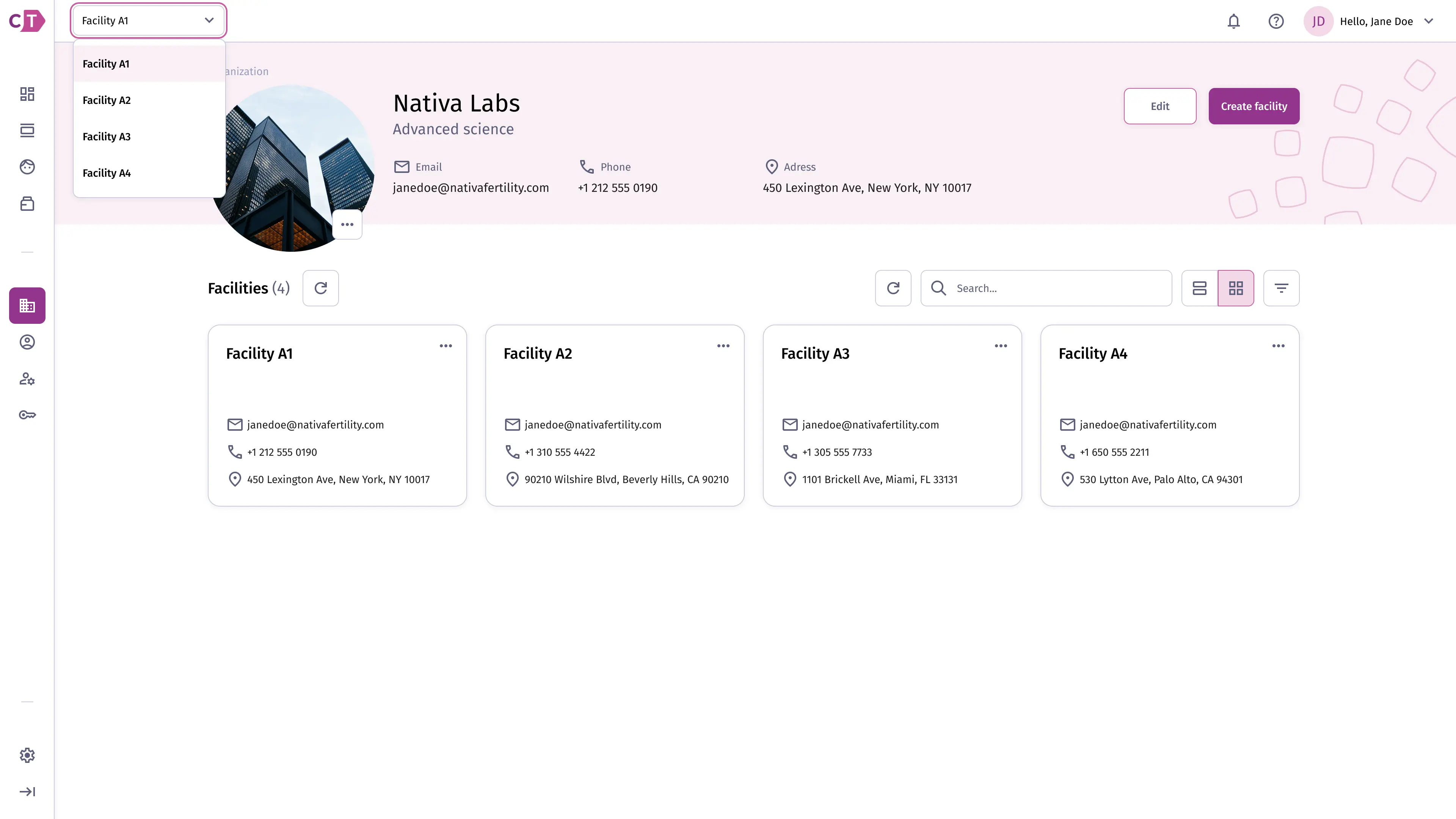
Task: Click the storage container icon in the sidebar
Action: coord(27,204)
